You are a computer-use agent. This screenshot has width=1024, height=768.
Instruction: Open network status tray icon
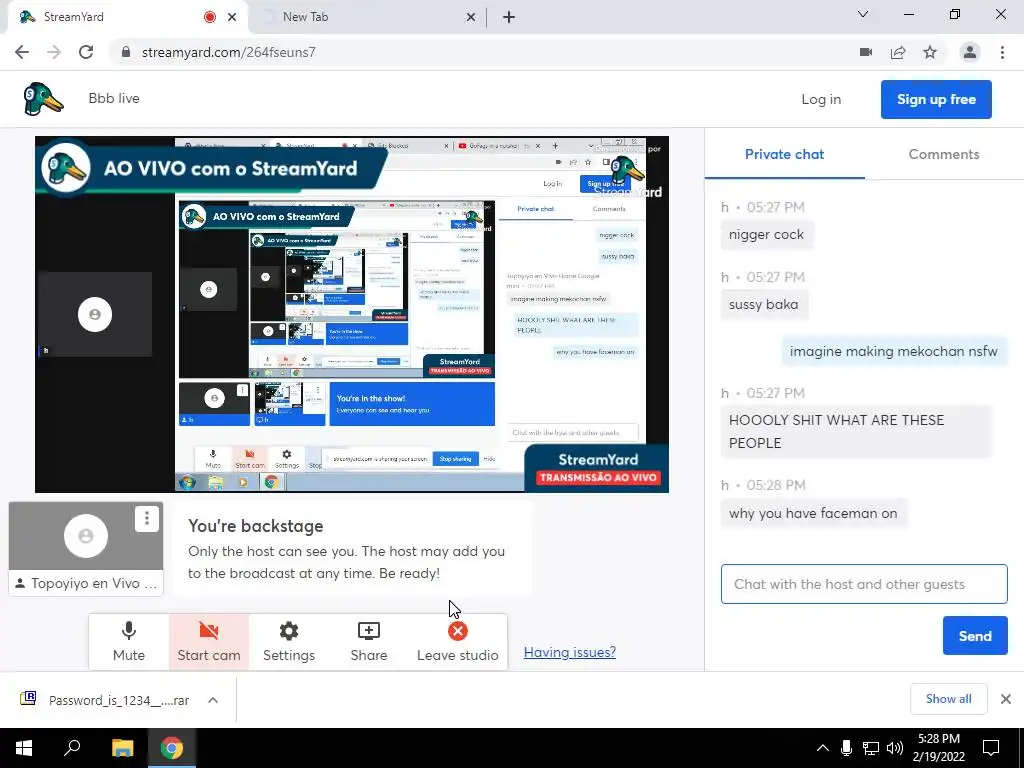[x=871, y=748]
